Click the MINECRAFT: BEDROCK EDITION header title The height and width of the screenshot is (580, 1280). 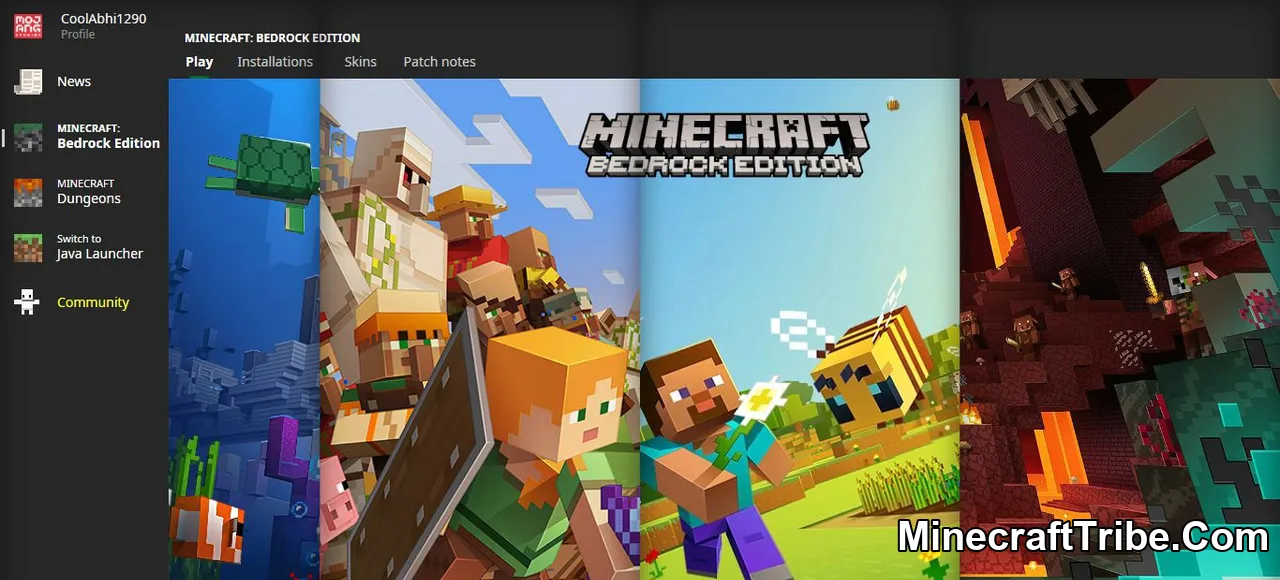click(x=272, y=38)
